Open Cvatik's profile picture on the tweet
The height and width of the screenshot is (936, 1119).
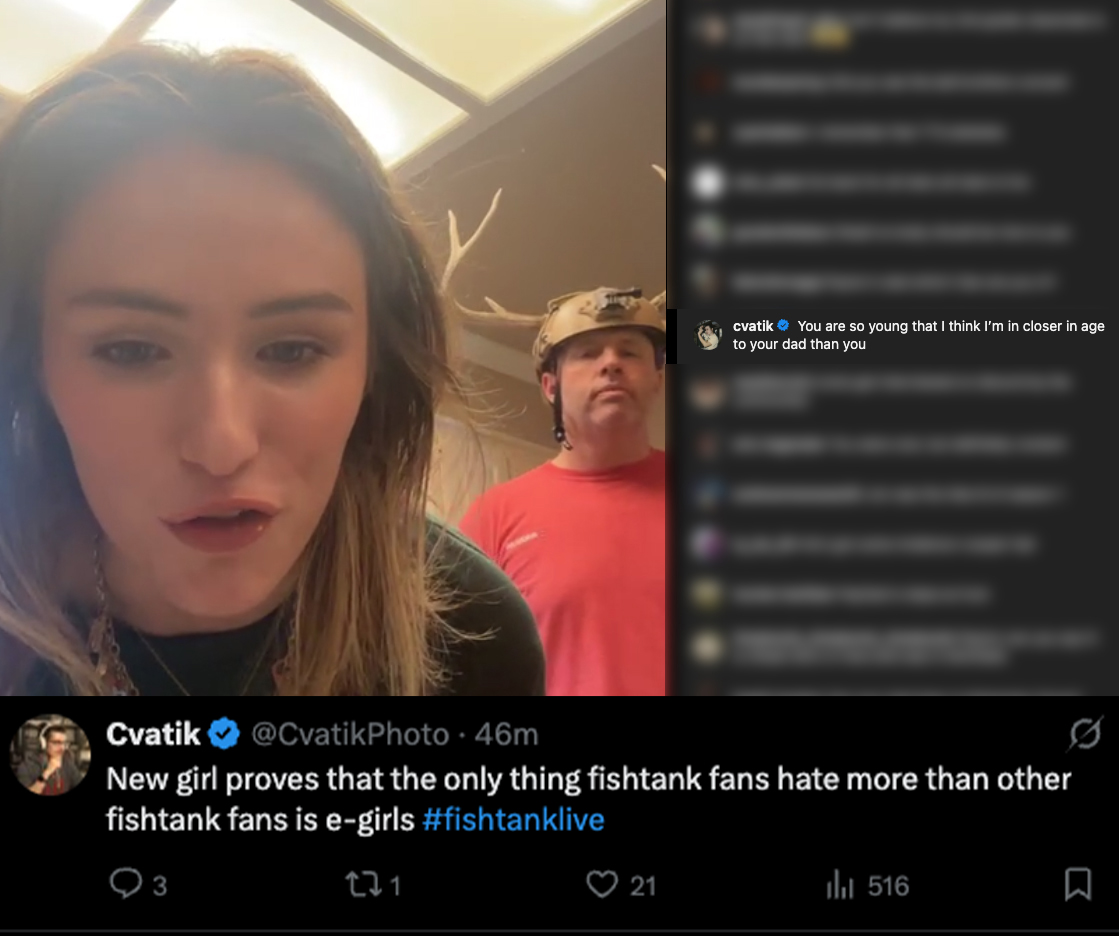point(50,754)
